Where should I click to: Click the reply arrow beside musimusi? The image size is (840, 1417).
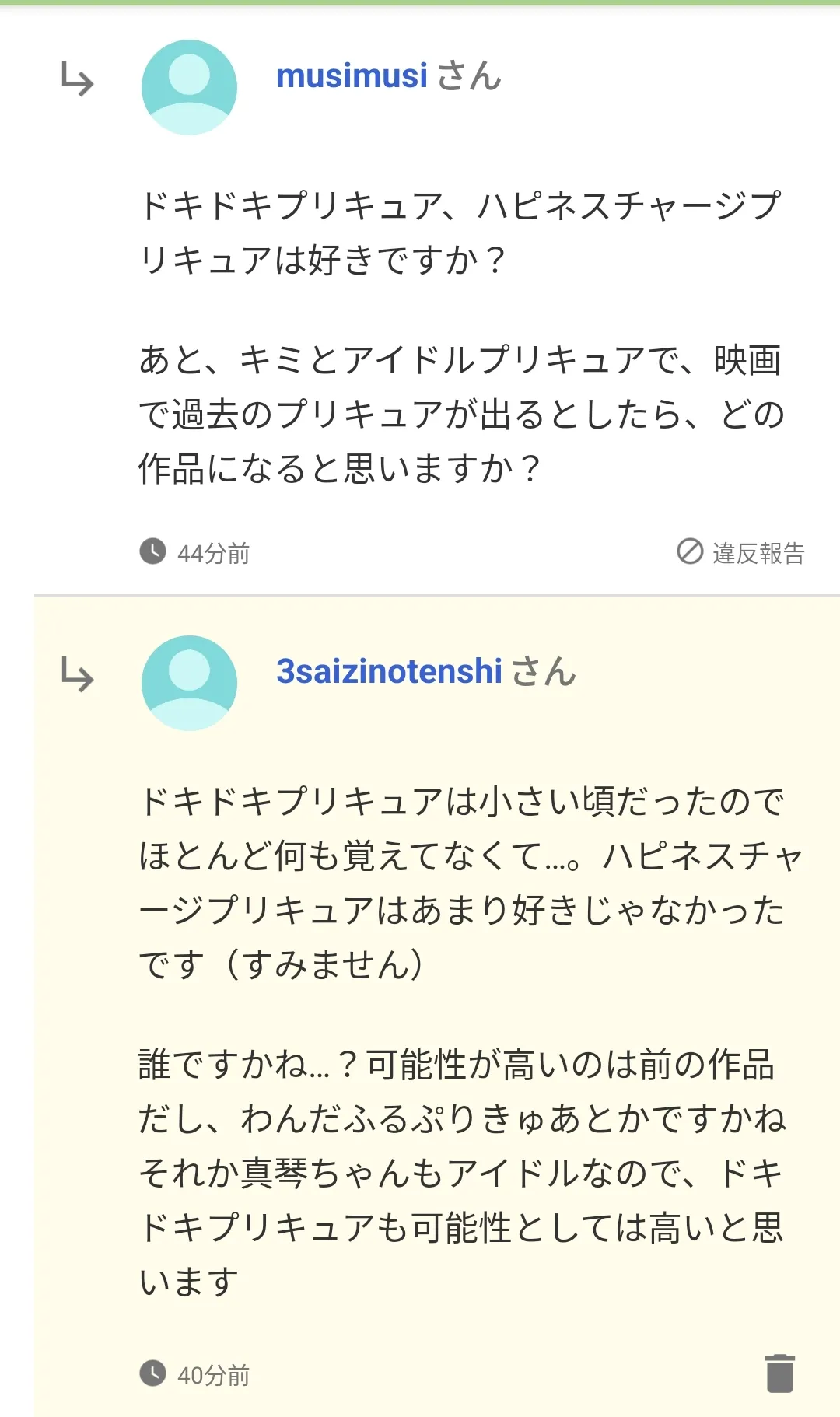point(77,79)
